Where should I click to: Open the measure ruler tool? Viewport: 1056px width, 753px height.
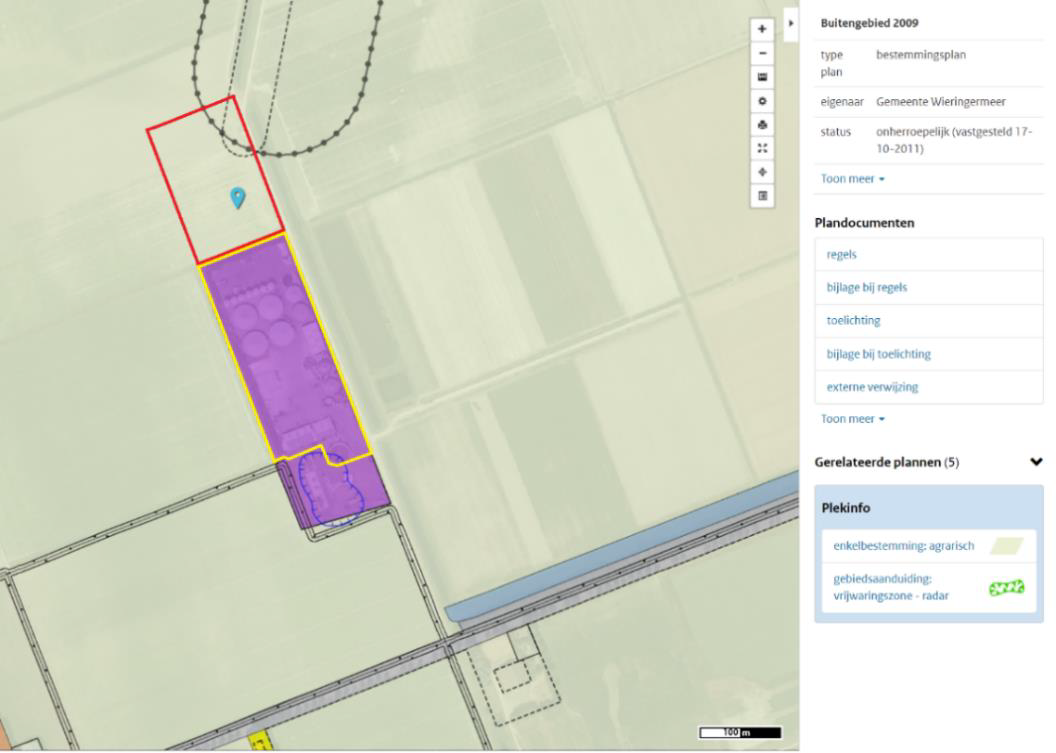[763, 77]
